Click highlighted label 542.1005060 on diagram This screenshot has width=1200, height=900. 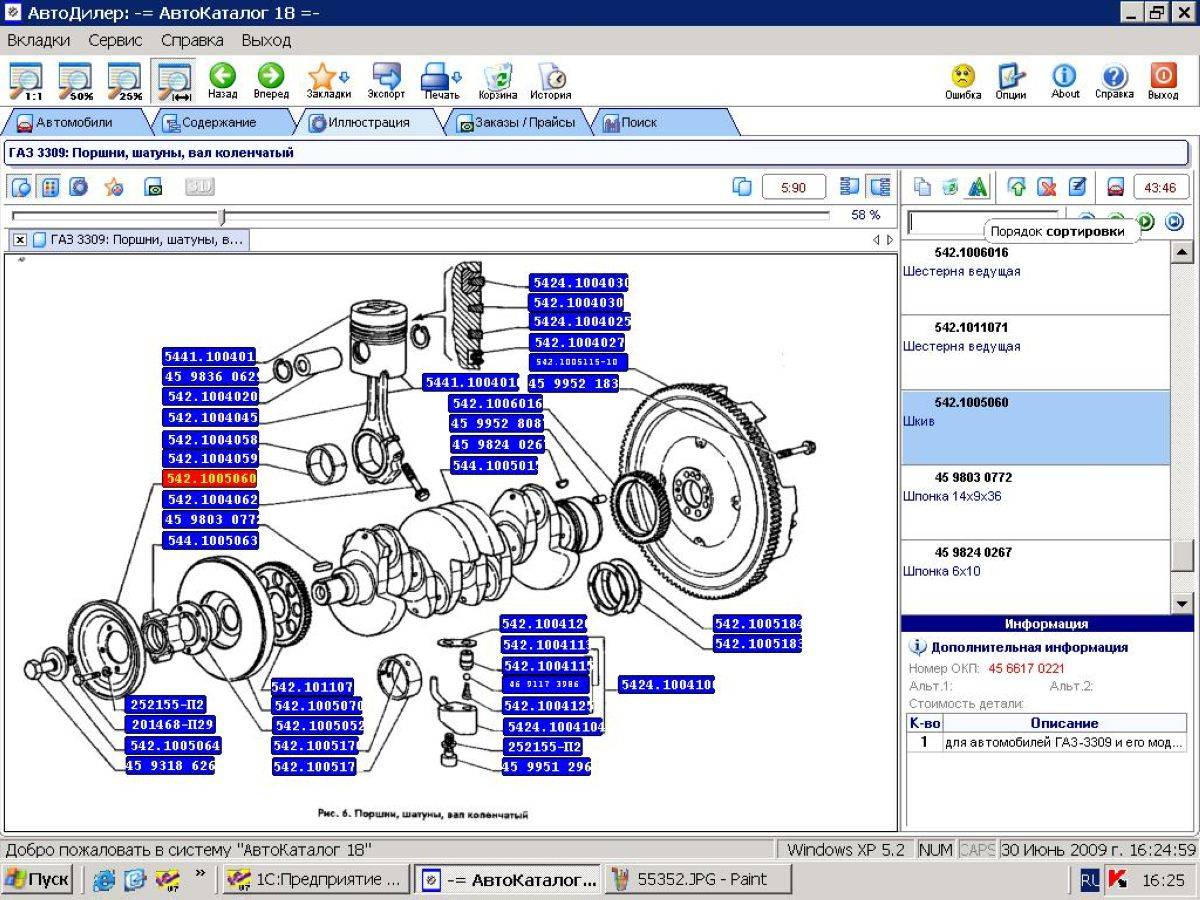coord(211,478)
